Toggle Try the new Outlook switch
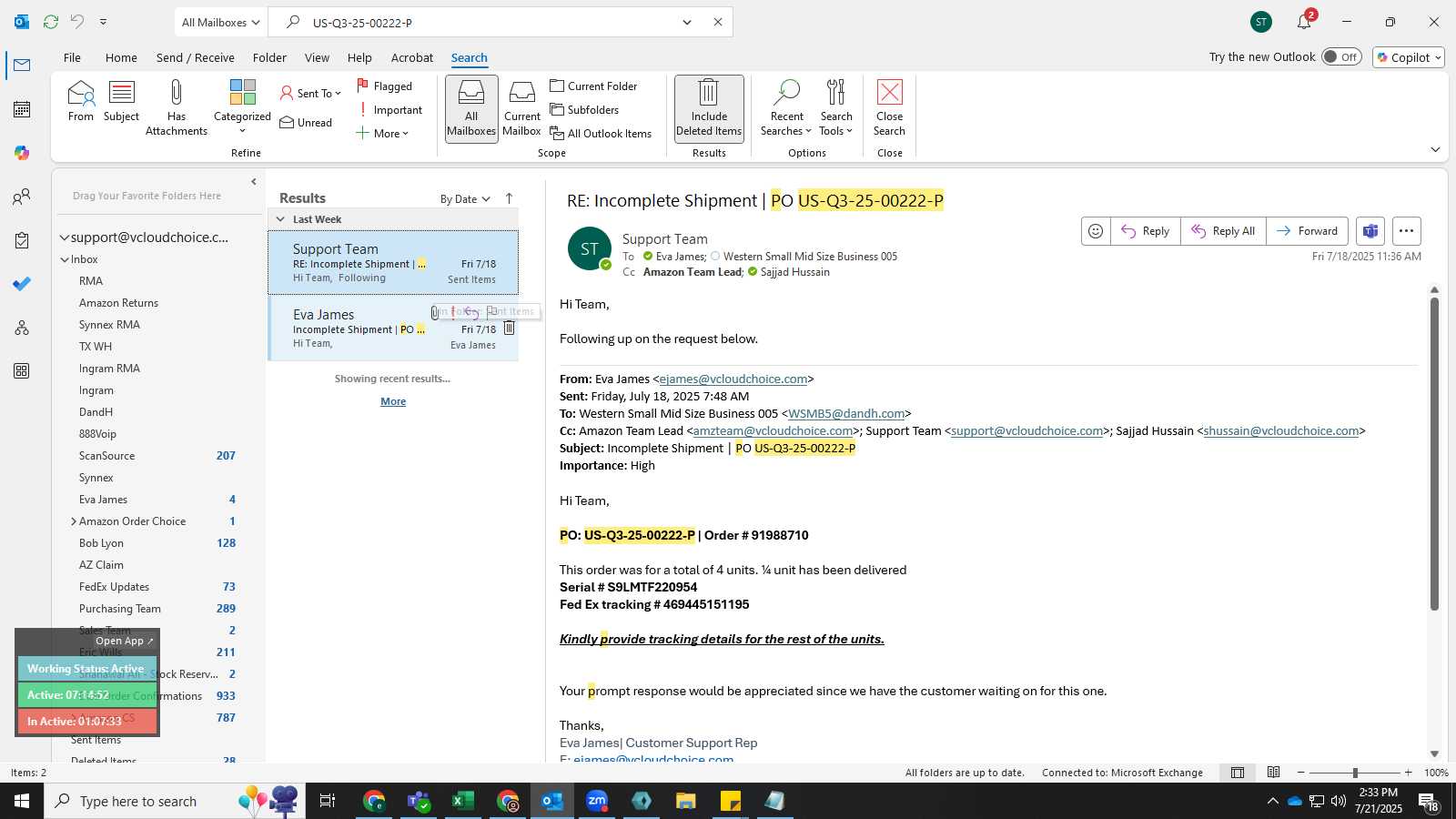 (x=1341, y=56)
